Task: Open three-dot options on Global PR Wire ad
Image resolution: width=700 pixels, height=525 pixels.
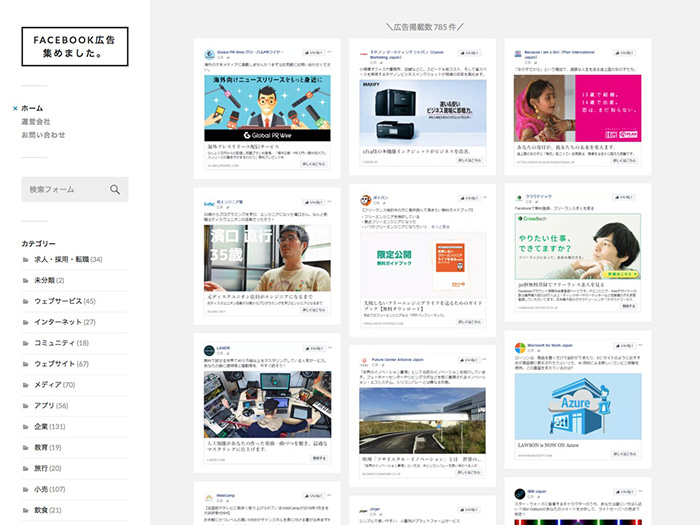Action: click(x=329, y=52)
